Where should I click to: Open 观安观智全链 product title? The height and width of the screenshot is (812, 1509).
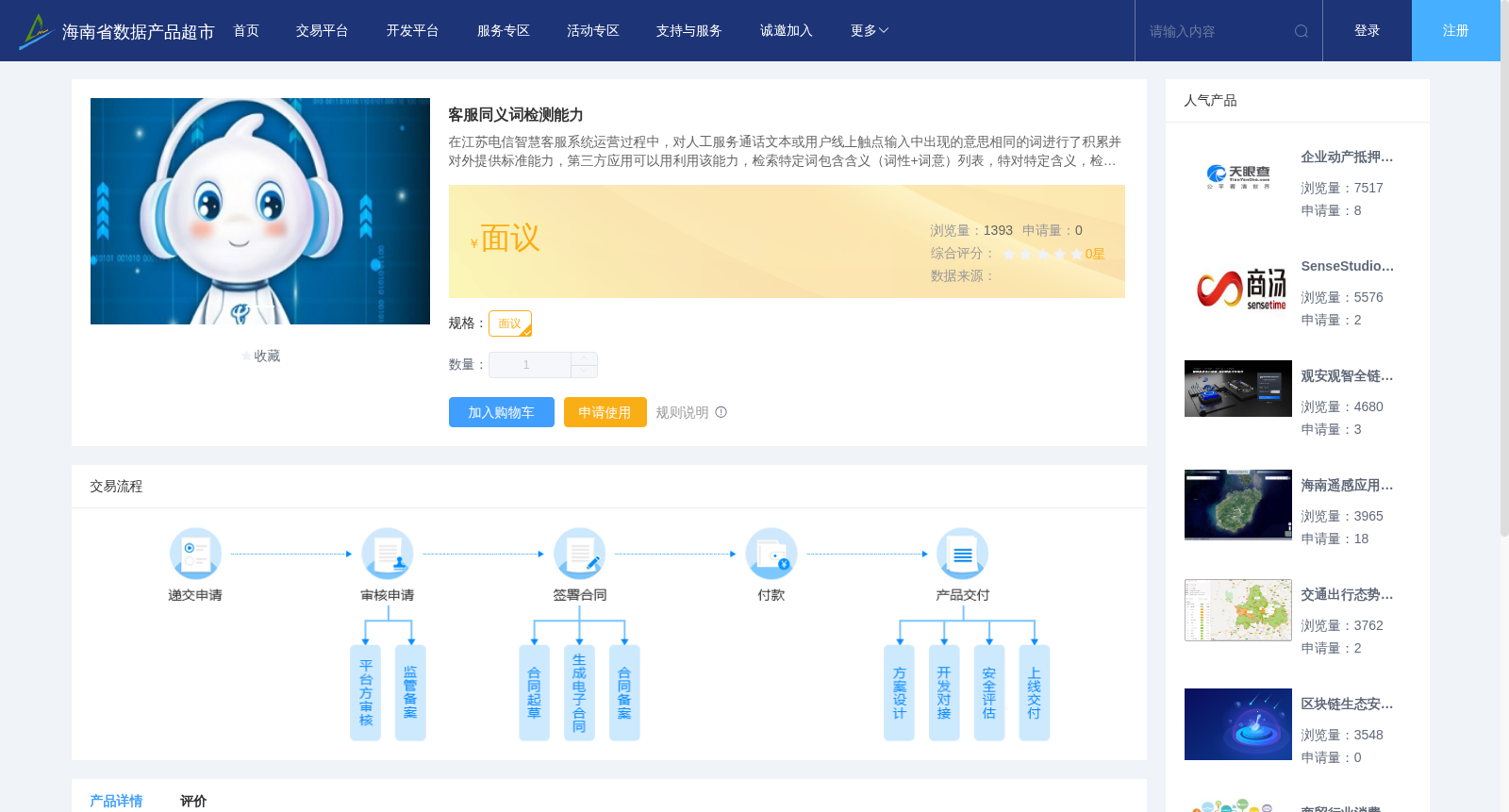pyautogui.click(x=1347, y=376)
